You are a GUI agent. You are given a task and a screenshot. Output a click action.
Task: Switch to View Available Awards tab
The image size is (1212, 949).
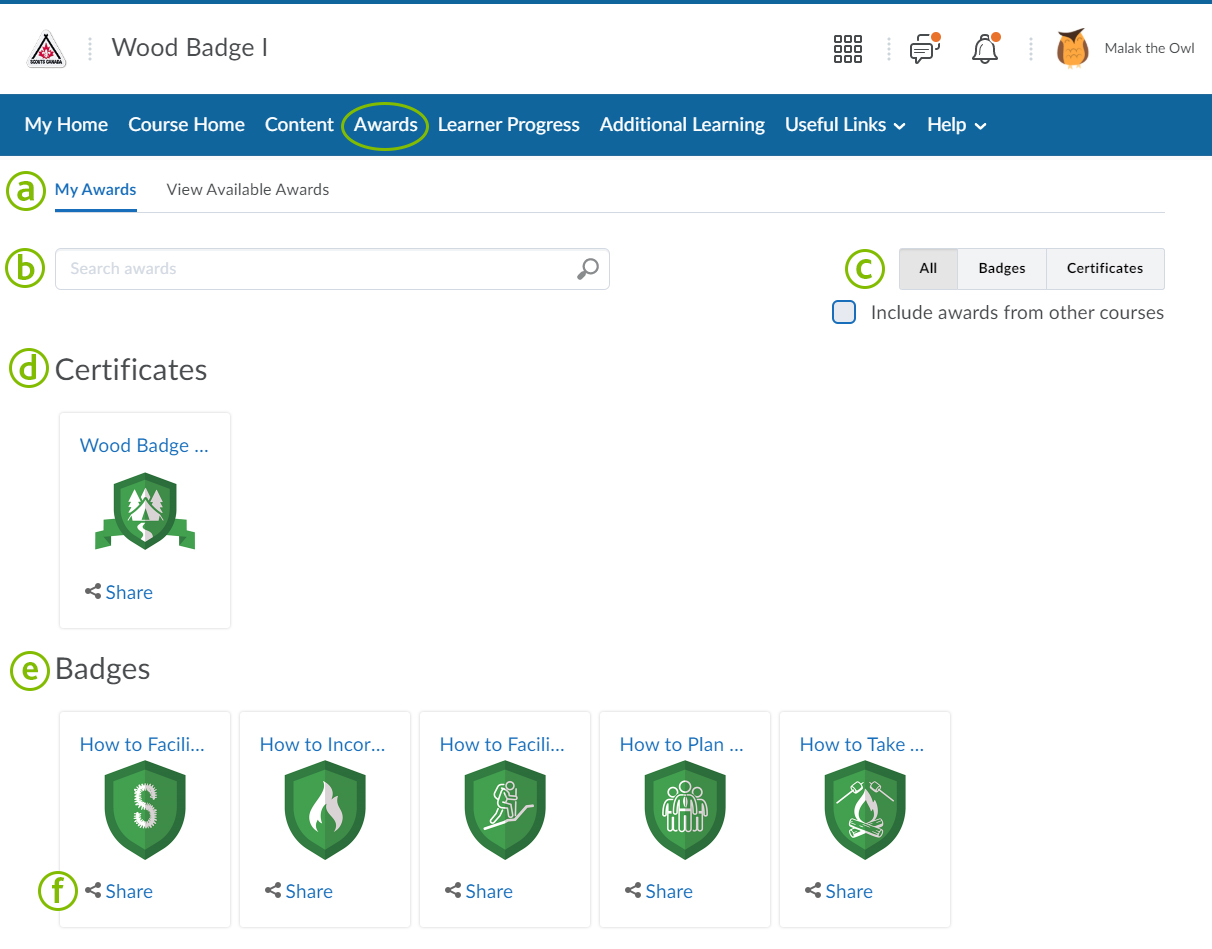pos(247,189)
